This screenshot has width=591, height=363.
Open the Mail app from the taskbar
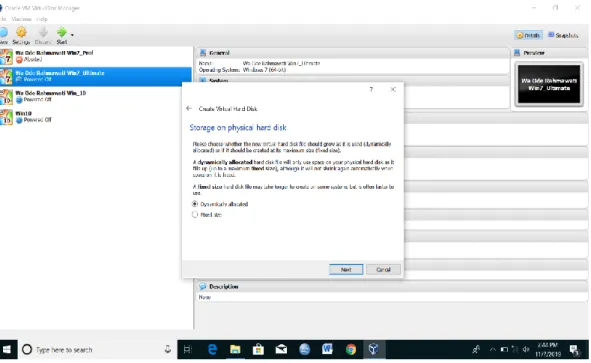point(281,350)
